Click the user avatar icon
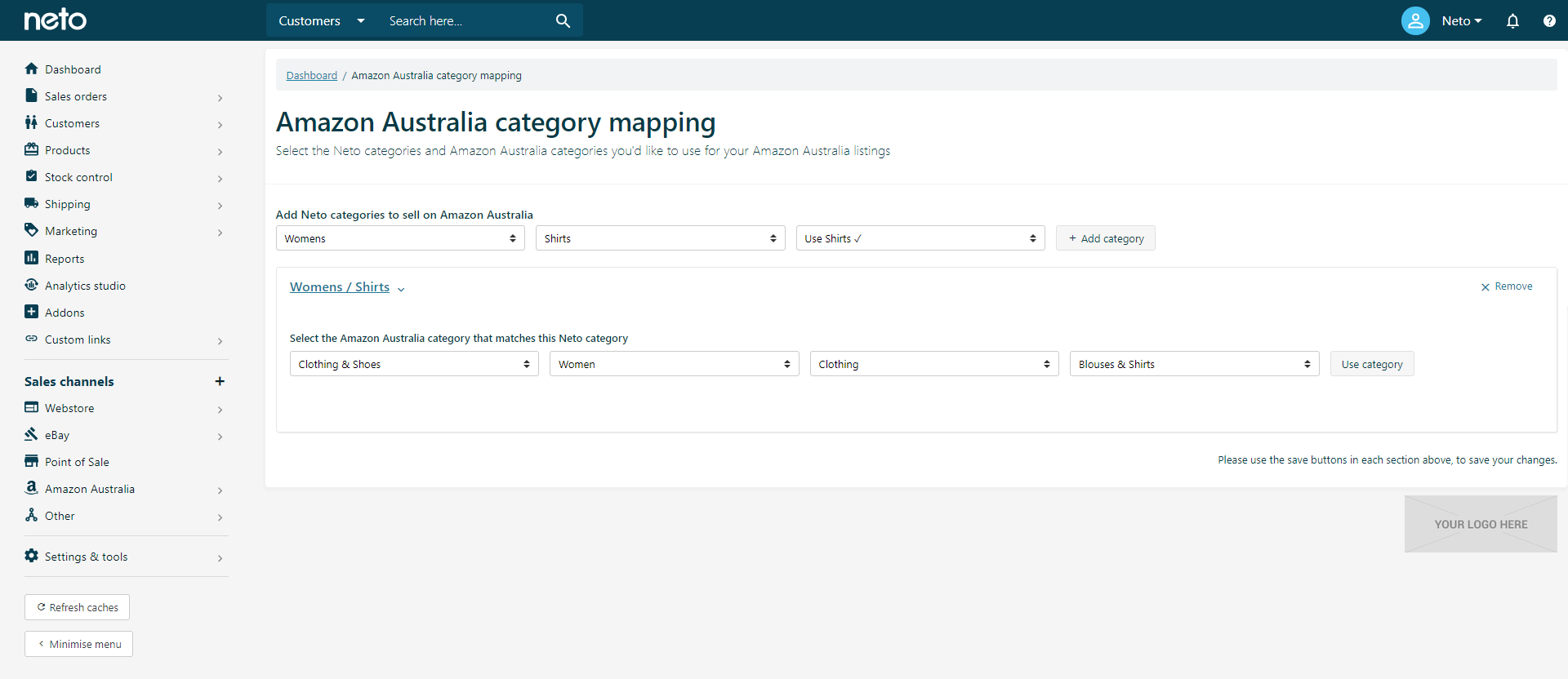The height and width of the screenshot is (679, 1568). coord(1415,20)
